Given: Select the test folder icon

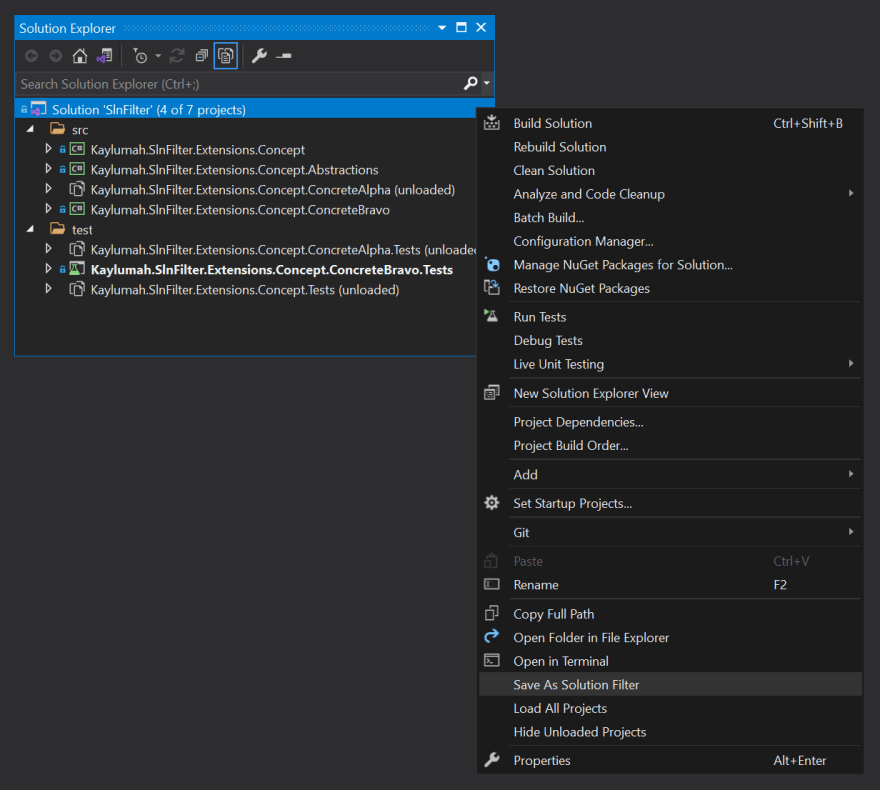Looking at the screenshot, I should (x=57, y=229).
